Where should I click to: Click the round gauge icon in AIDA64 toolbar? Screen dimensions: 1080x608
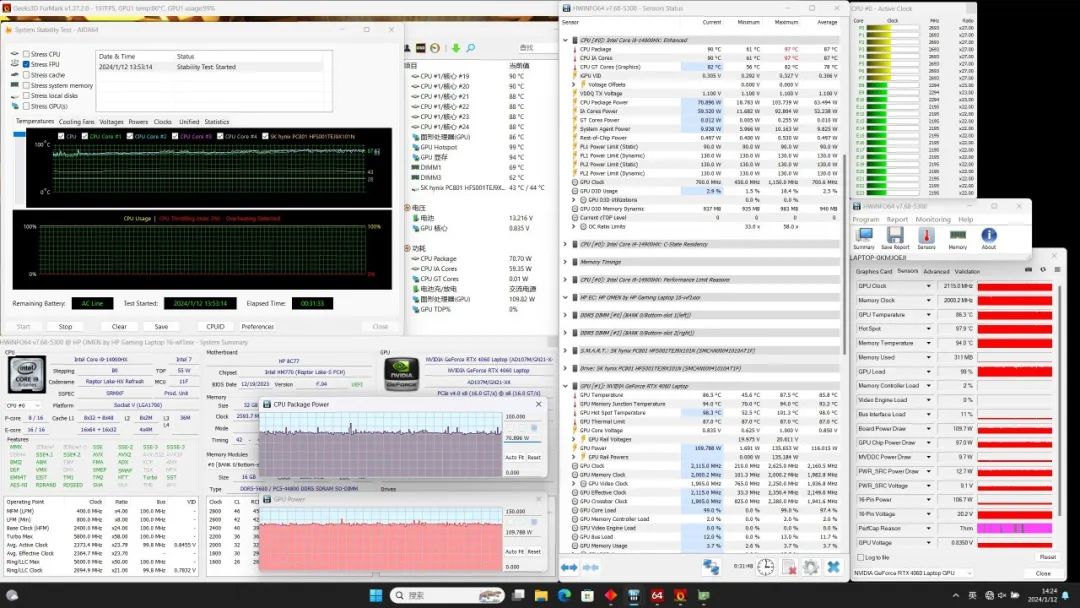click(435, 48)
